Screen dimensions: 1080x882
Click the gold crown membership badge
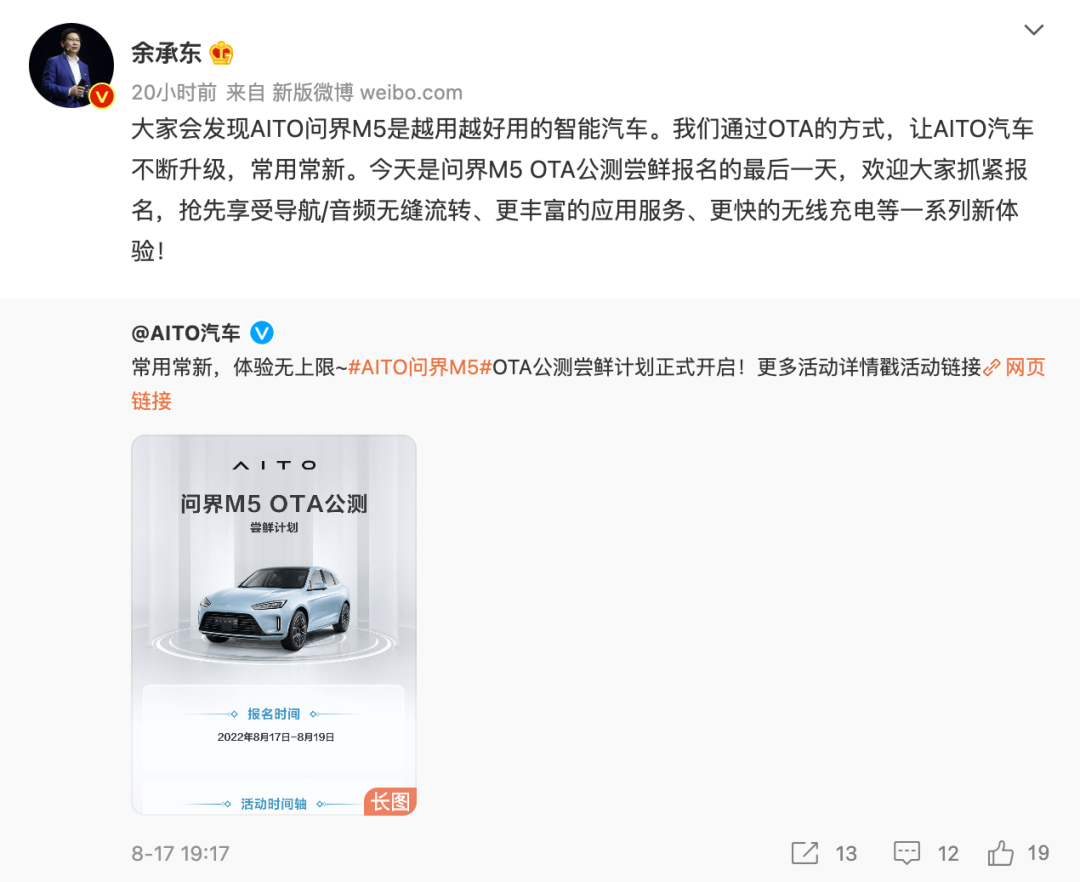pos(221,53)
